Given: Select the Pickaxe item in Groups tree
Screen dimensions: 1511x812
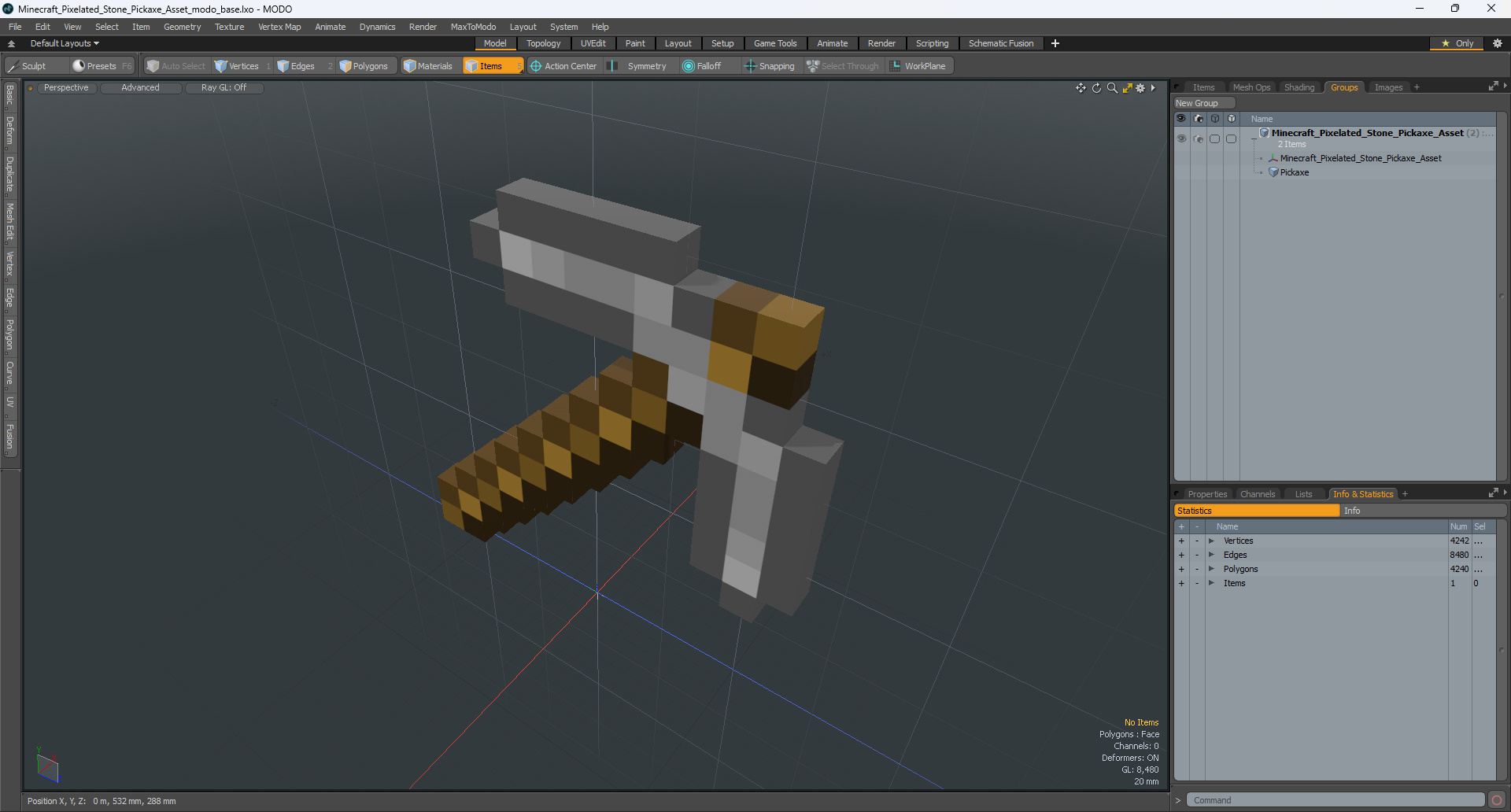Looking at the screenshot, I should 1295,172.
